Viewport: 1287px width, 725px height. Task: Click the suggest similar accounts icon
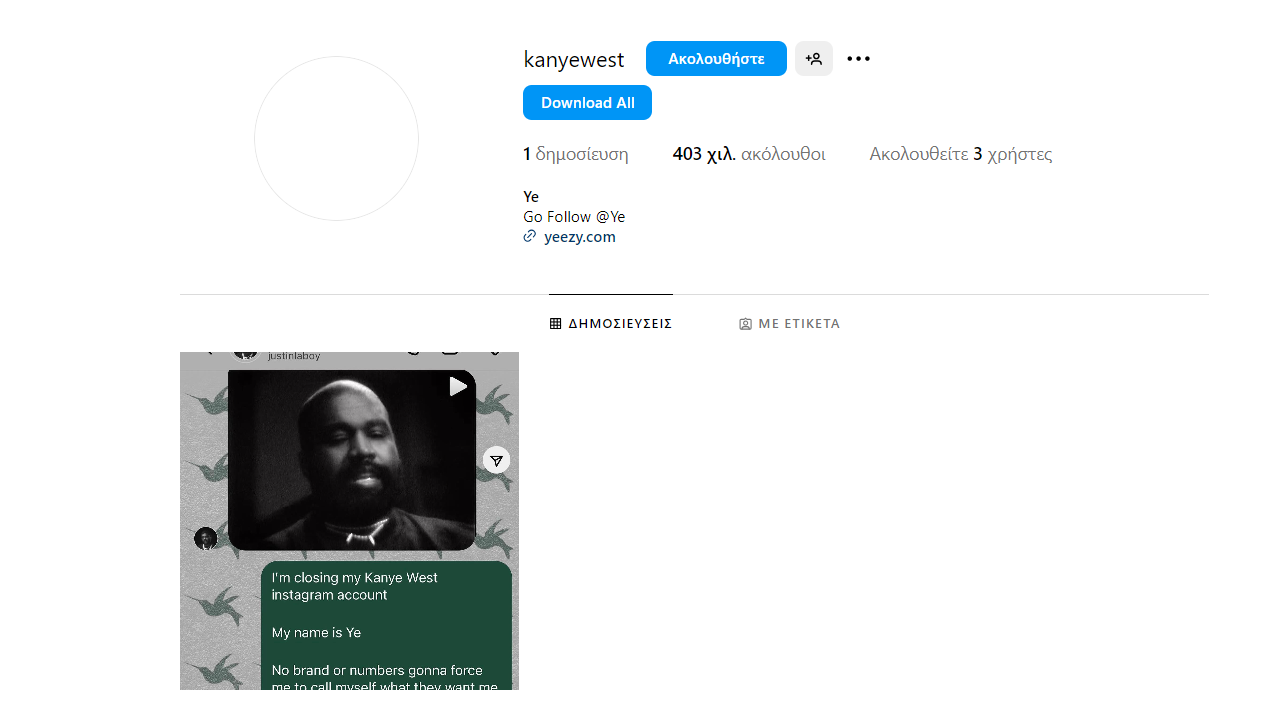click(813, 59)
